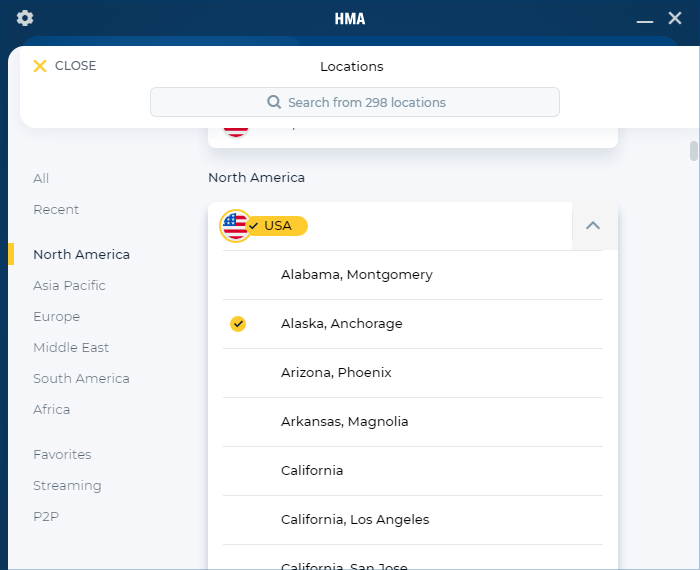Click the magnifying glass search icon
Image resolution: width=700 pixels, height=570 pixels.
click(x=274, y=102)
